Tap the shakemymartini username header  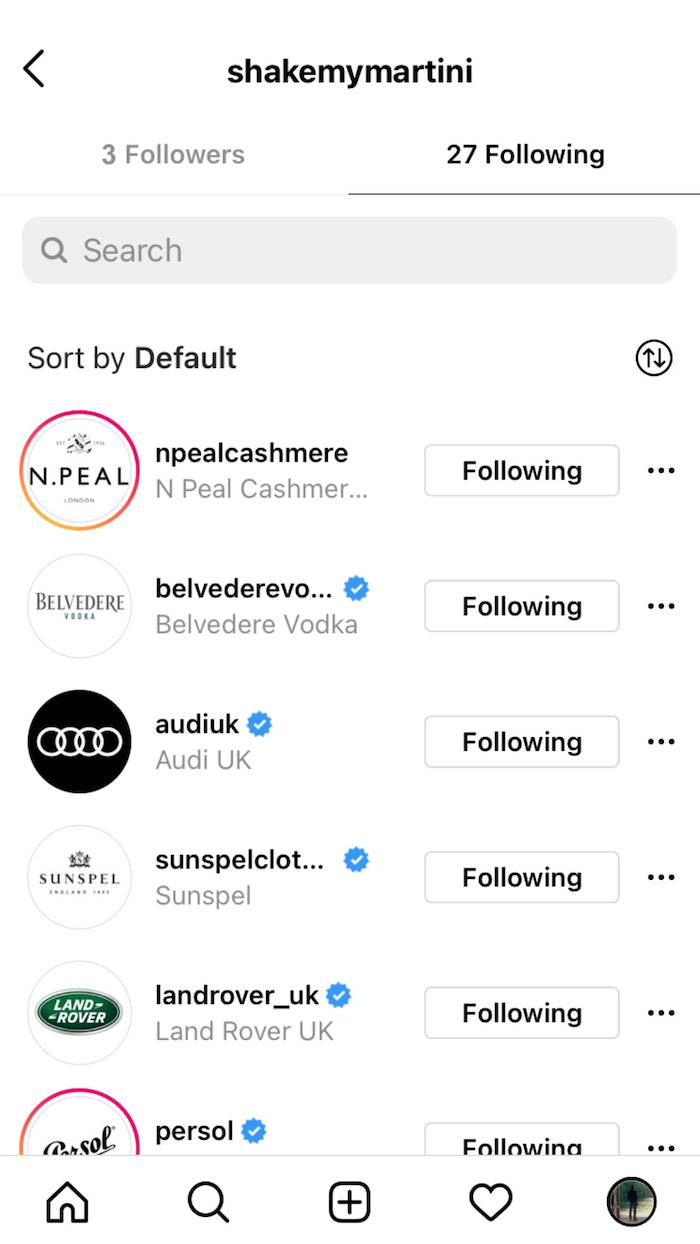349,68
